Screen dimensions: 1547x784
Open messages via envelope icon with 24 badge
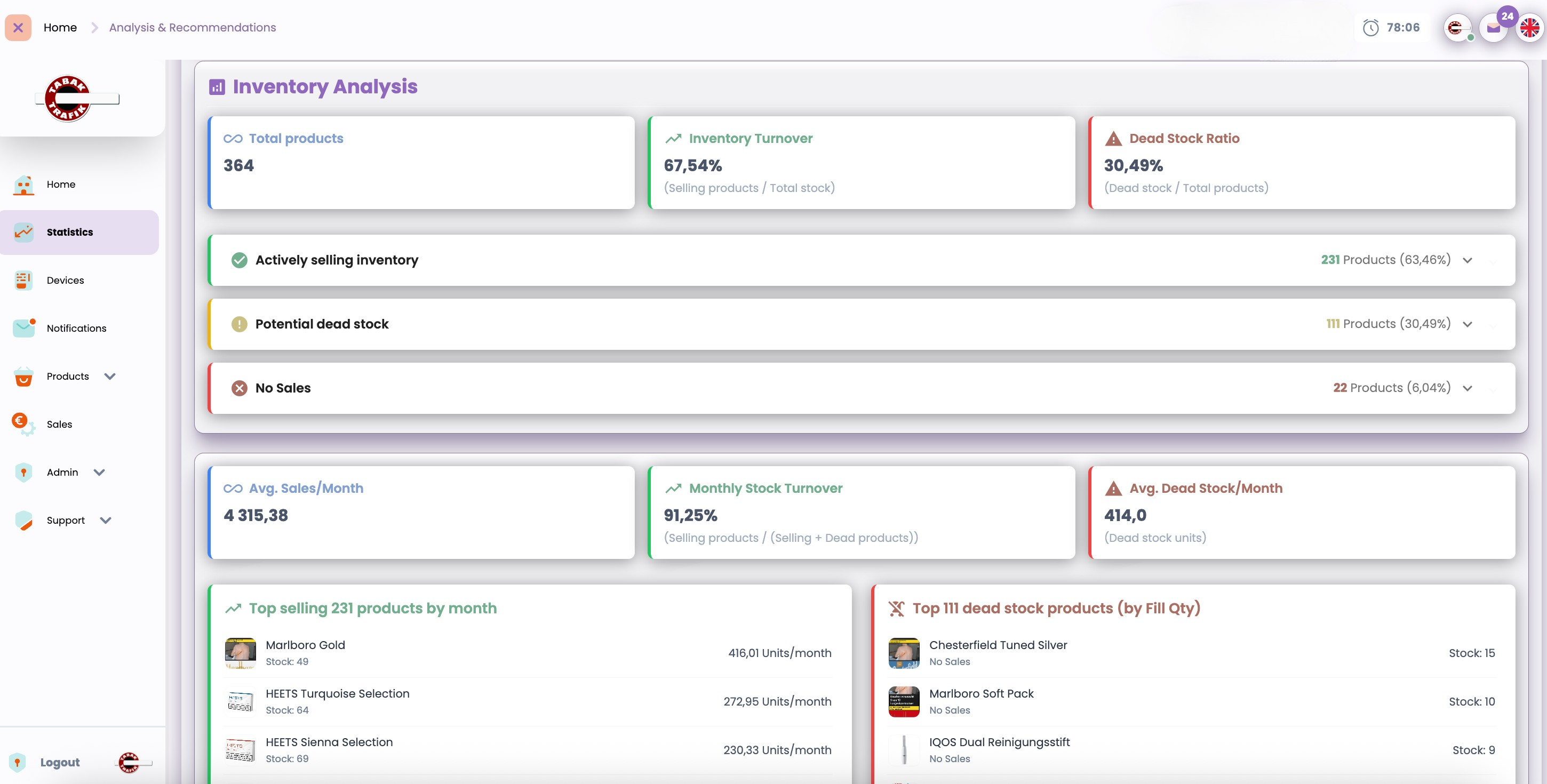coord(1494,28)
